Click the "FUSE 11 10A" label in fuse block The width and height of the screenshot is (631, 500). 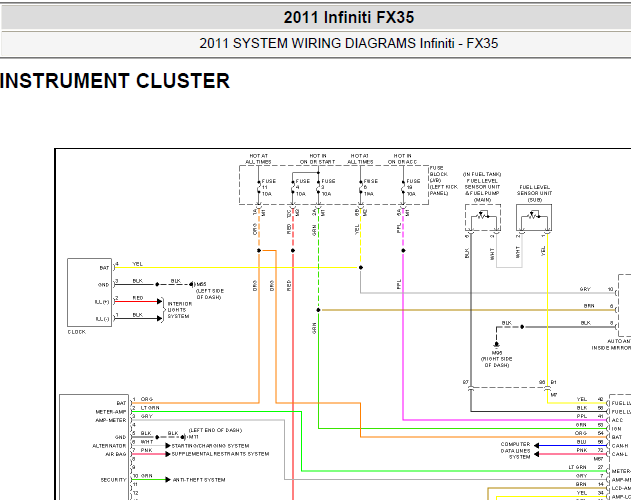point(268,187)
